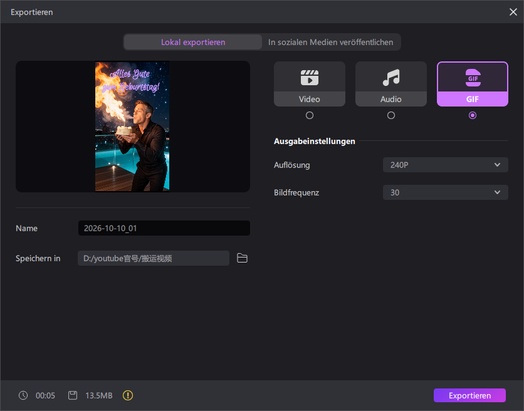Screen dimensions: 524x411
Task: Click the Auflösung label
Action: (x=292, y=165)
